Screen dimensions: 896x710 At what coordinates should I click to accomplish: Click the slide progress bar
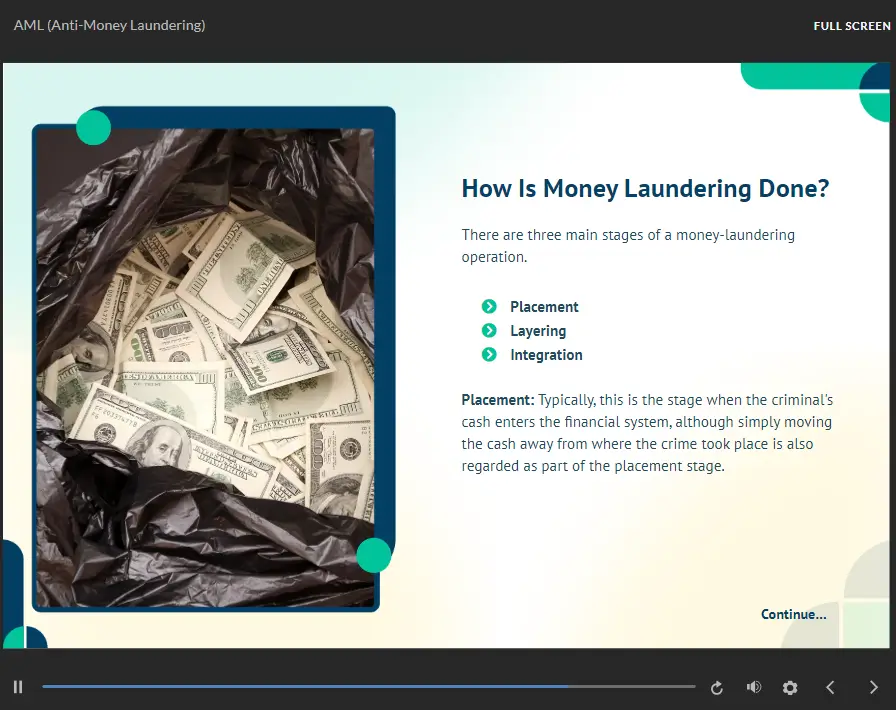pyautogui.click(x=368, y=687)
